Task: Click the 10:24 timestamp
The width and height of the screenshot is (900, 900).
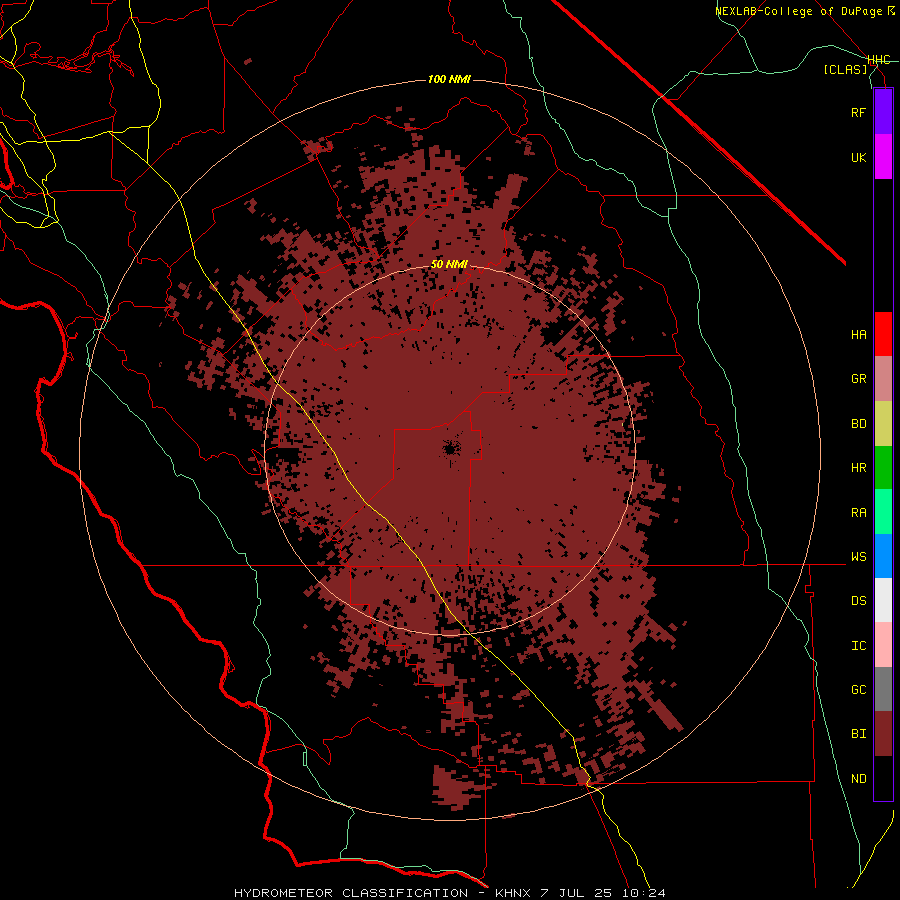Action: (x=643, y=893)
